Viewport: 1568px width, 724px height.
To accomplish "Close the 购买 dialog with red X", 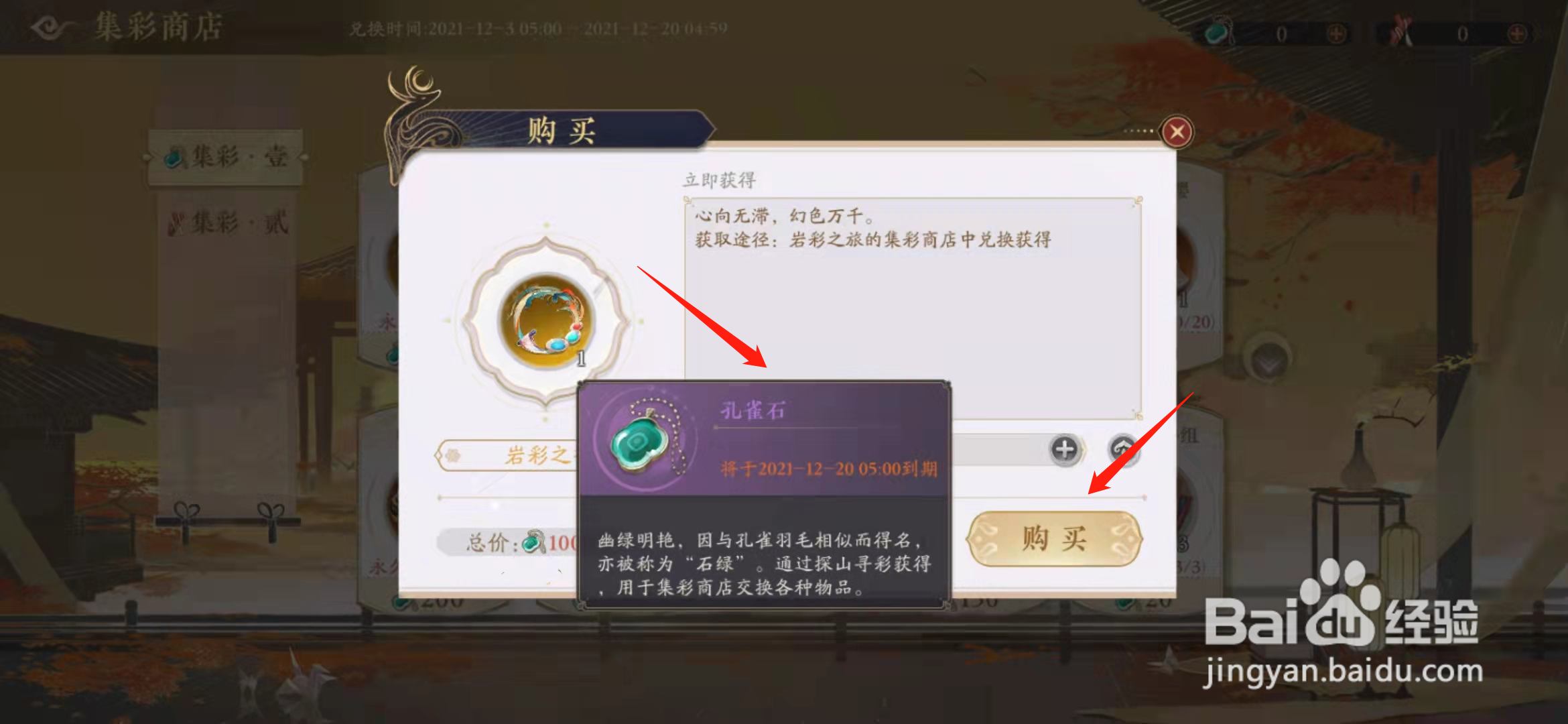I will [1177, 132].
